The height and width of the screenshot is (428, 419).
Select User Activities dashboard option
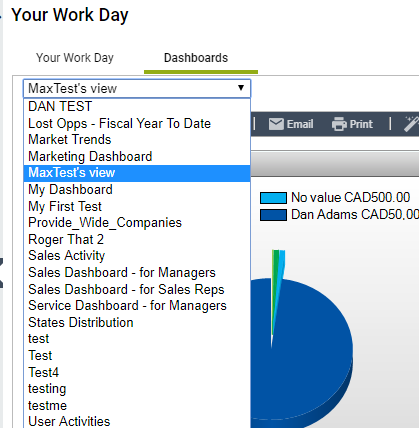137,421
